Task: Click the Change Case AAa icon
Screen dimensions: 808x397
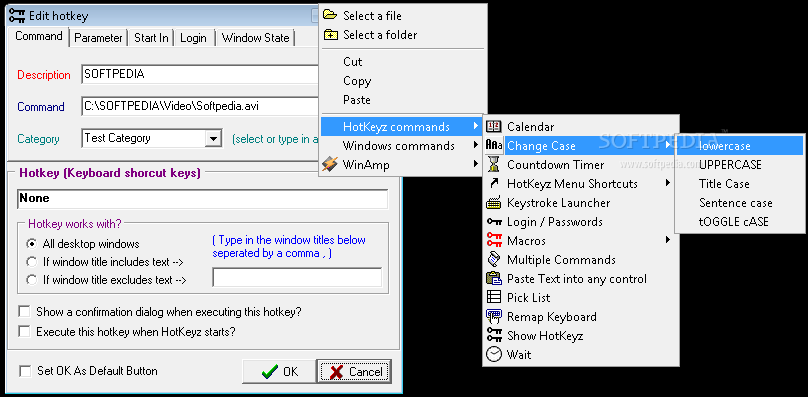Action: [x=494, y=146]
